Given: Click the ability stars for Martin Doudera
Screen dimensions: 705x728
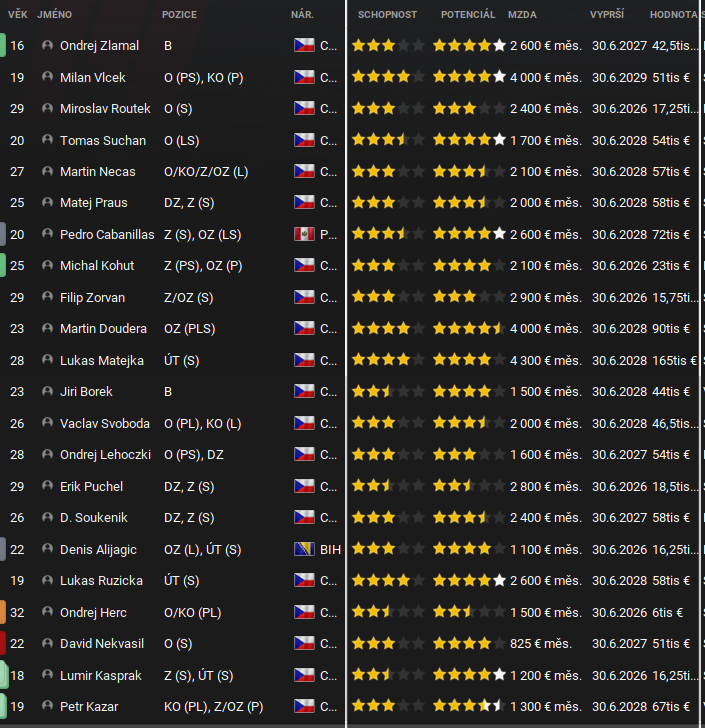Looking at the screenshot, I should click(x=388, y=329).
